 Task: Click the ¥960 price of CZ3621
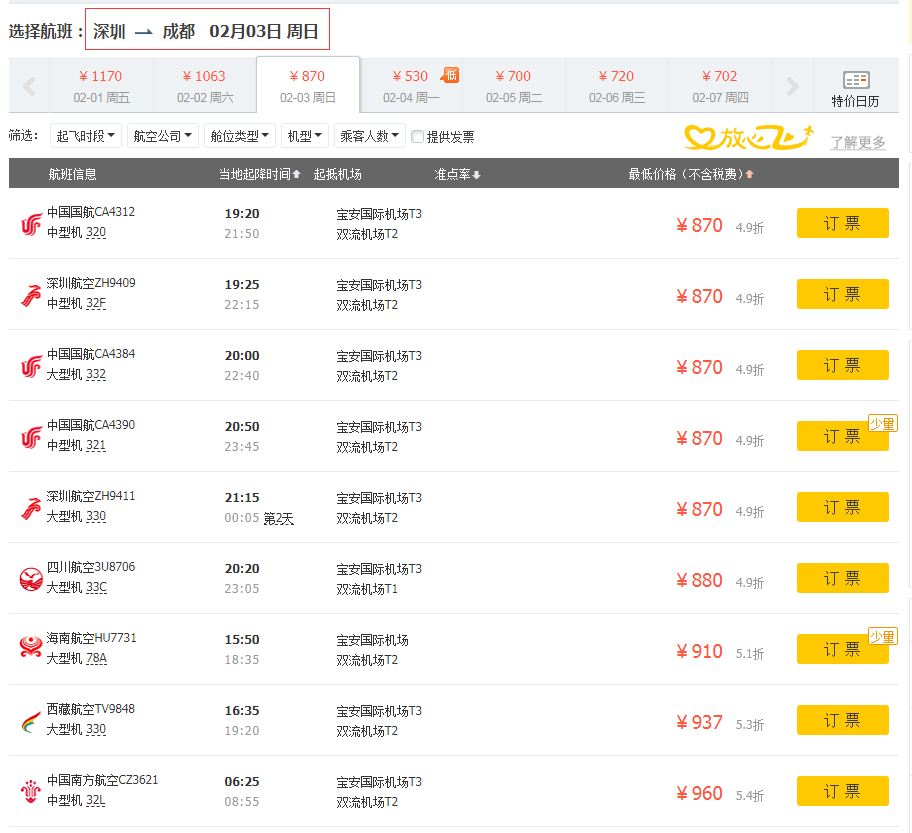(x=699, y=793)
